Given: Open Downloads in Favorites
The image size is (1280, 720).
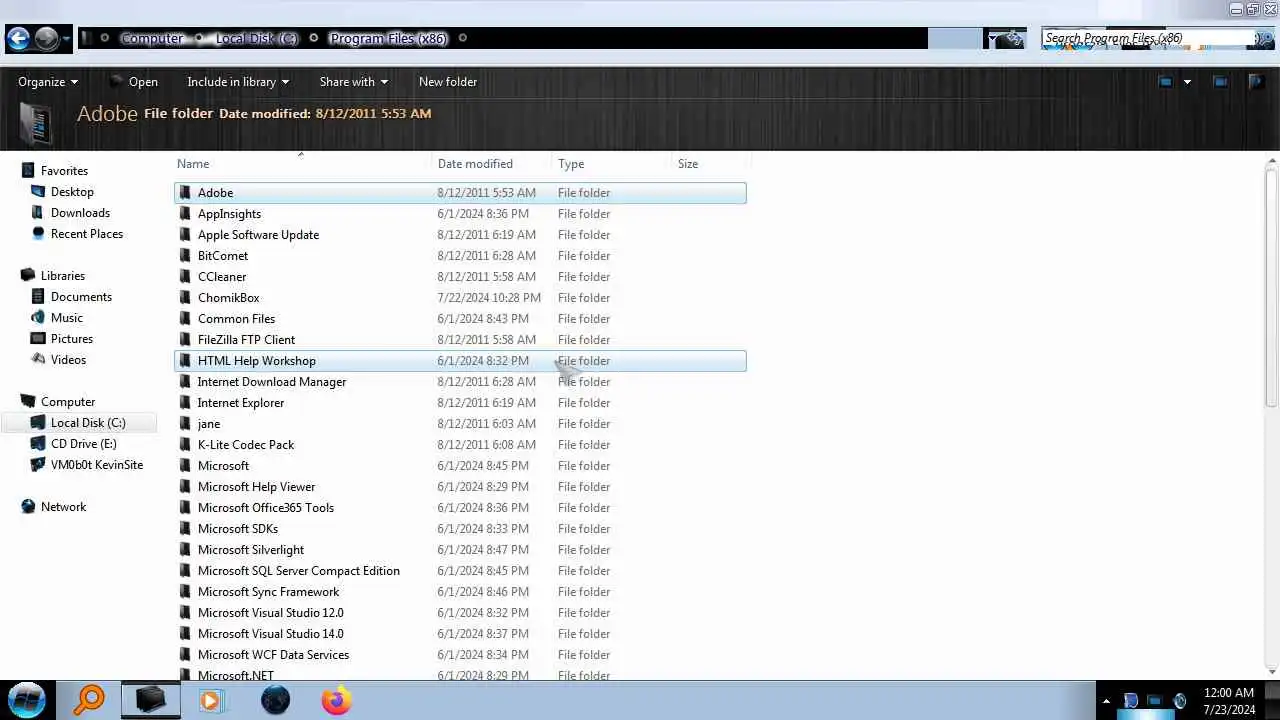Looking at the screenshot, I should click(80, 213).
